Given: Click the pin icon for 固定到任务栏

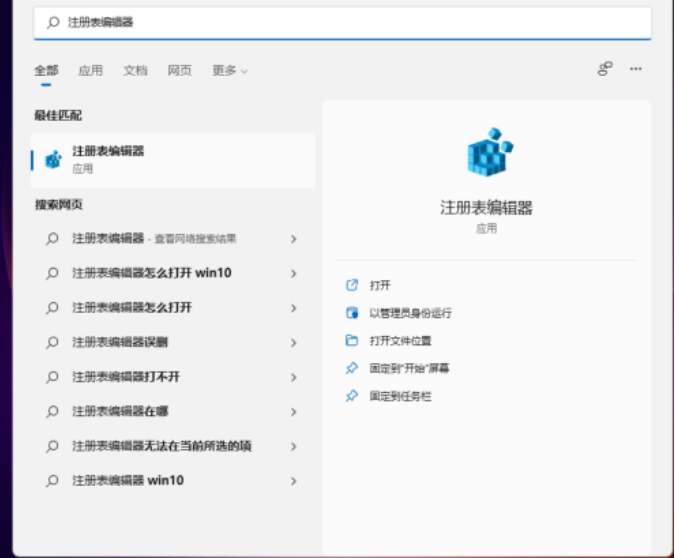Looking at the screenshot, I should pyautogui.click(x=351, y=397).
